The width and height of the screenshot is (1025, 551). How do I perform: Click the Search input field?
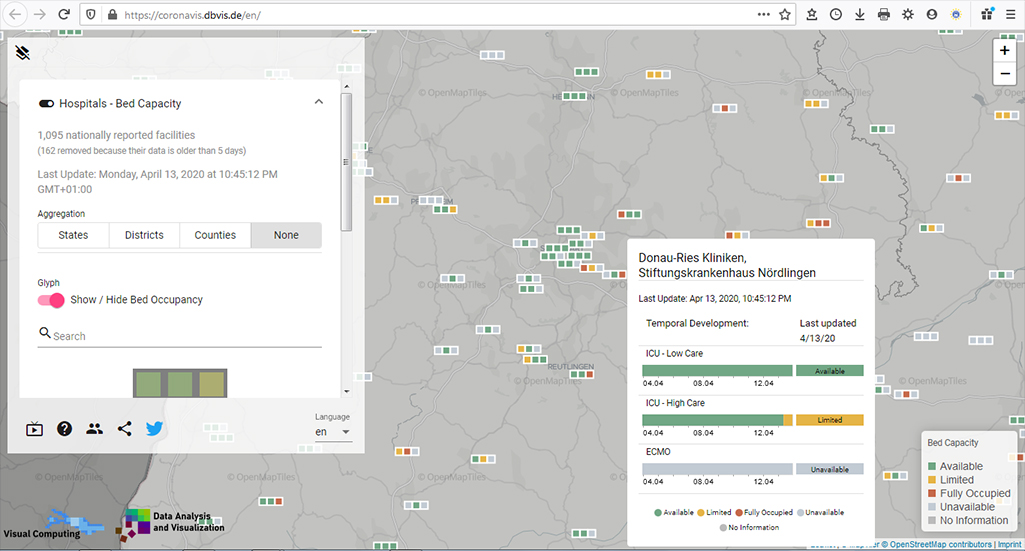coord(180,335)
